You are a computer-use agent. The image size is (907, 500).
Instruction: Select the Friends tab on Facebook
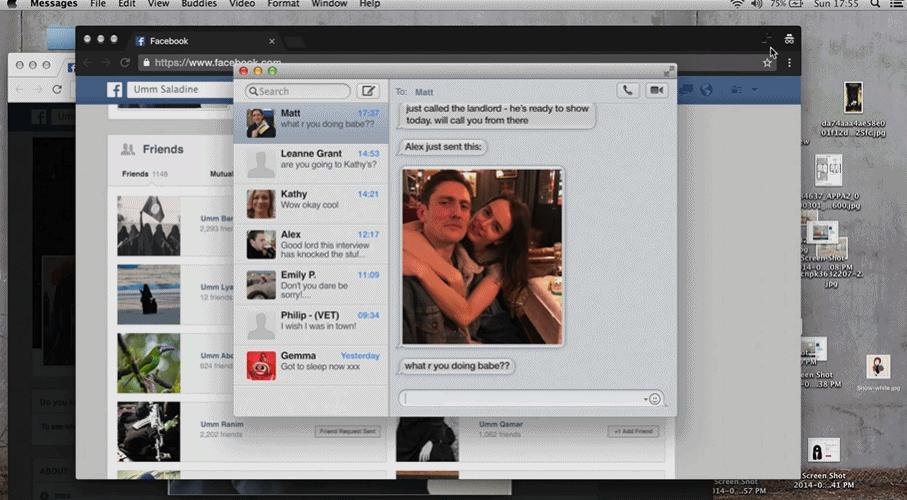tap(135, 174)
